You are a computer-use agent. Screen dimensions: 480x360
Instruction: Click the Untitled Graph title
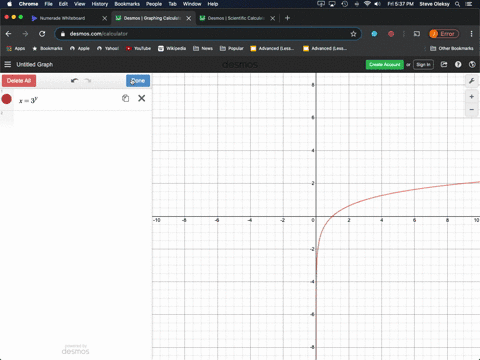(x=35, y=64)
